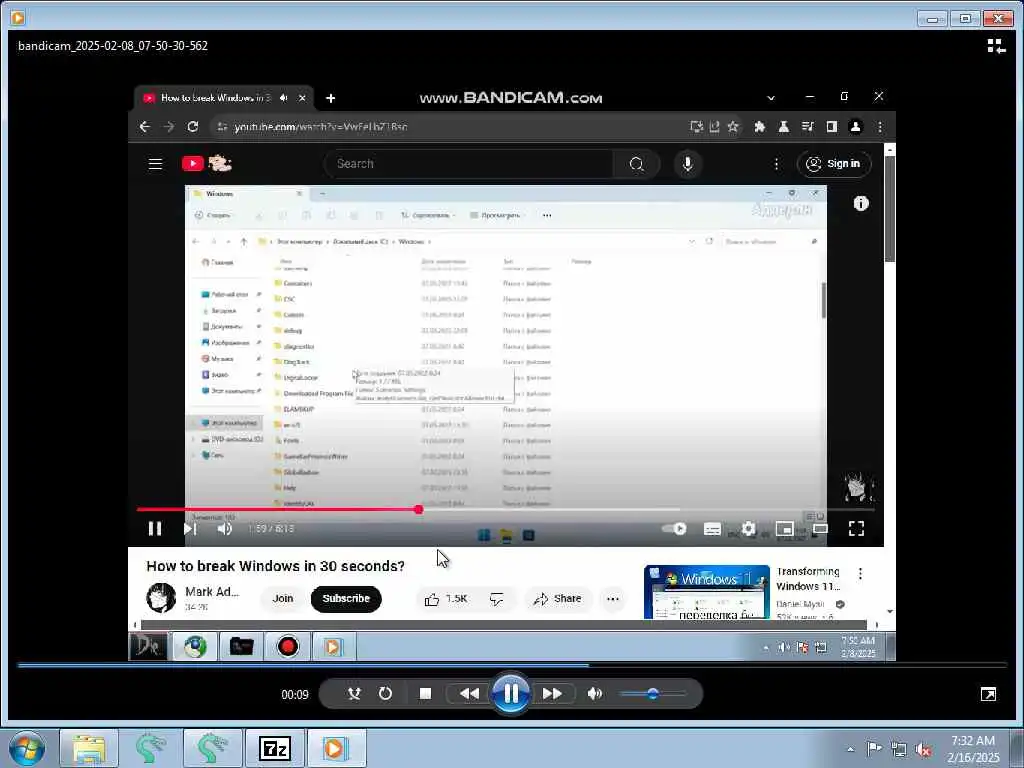Pause the YouTube player

[x=155, y=528]
